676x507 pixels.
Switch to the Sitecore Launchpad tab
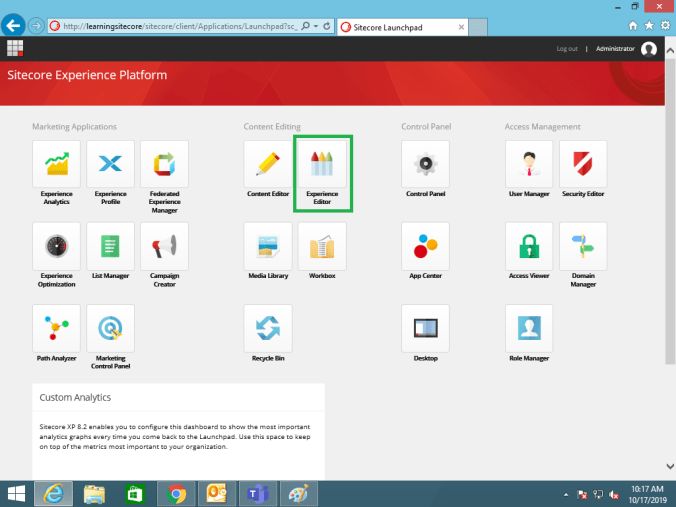click(x=400, y=26)
